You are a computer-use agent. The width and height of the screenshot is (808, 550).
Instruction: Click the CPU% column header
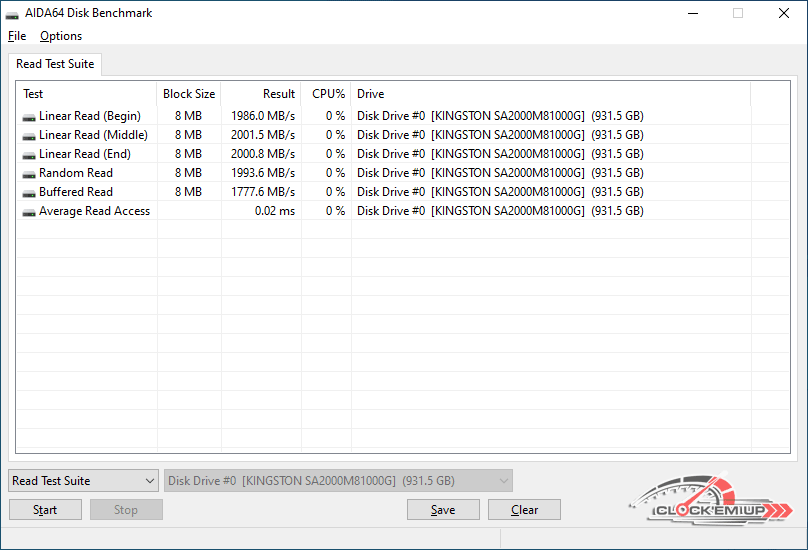coord(328,94)
